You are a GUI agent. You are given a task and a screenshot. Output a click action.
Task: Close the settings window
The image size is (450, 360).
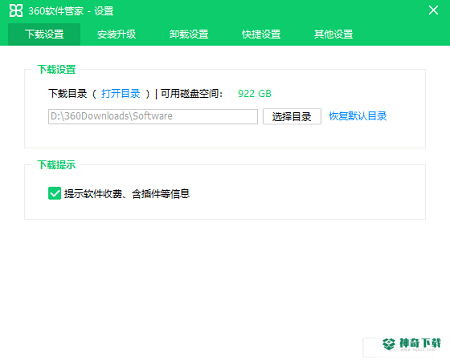433,10
